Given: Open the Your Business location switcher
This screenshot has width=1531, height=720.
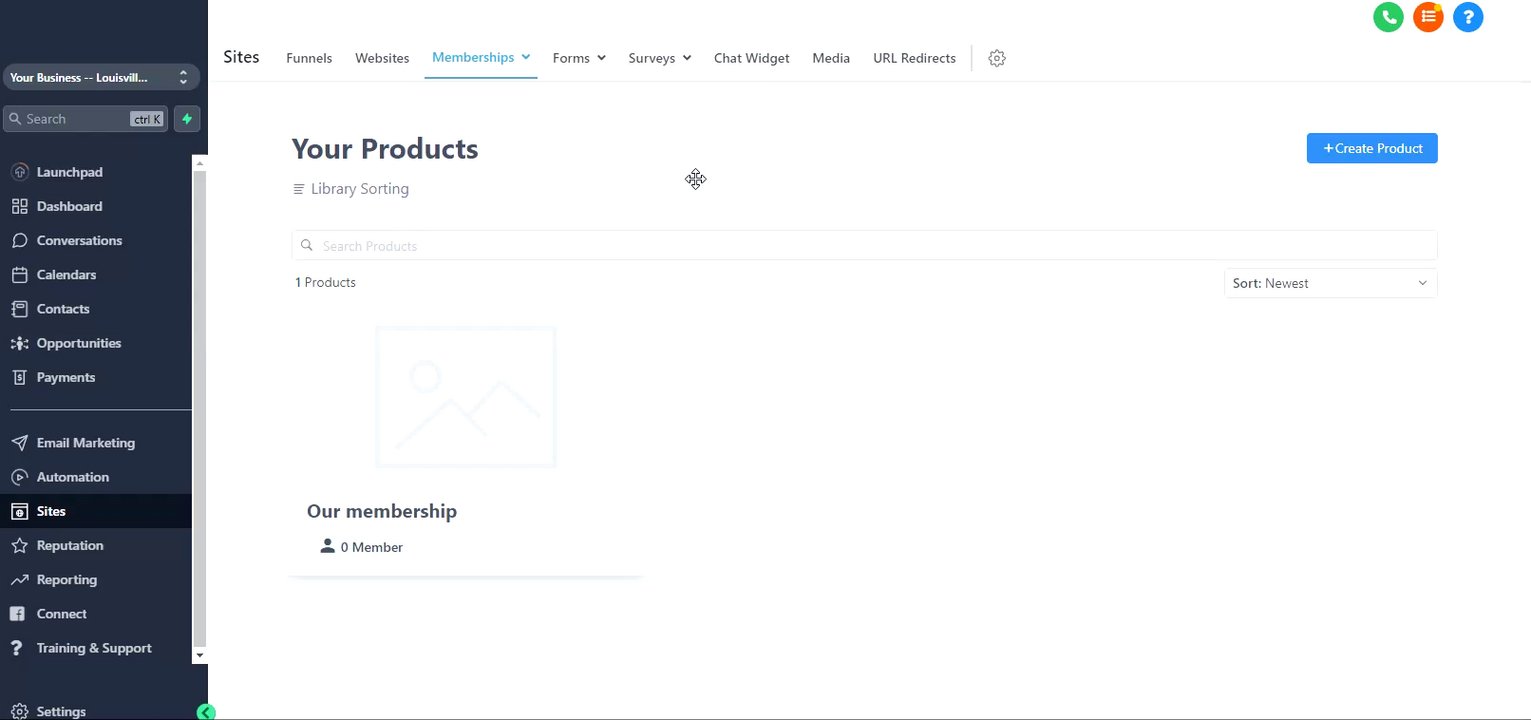Looking at the screenshot, I should 98,77.
